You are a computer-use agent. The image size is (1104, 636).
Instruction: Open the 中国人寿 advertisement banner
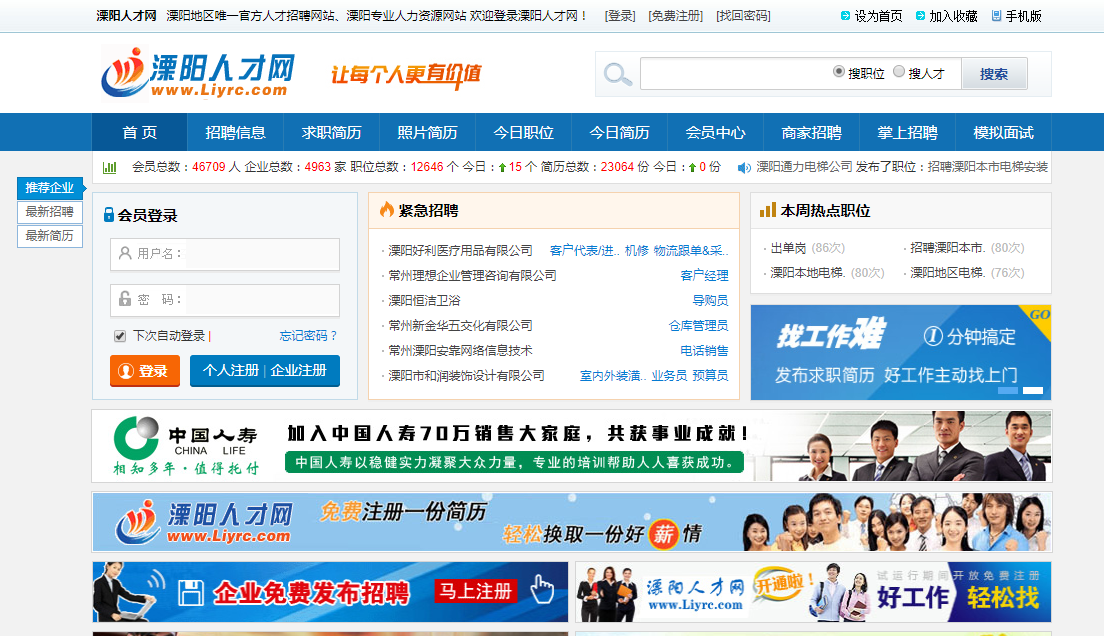572,447
